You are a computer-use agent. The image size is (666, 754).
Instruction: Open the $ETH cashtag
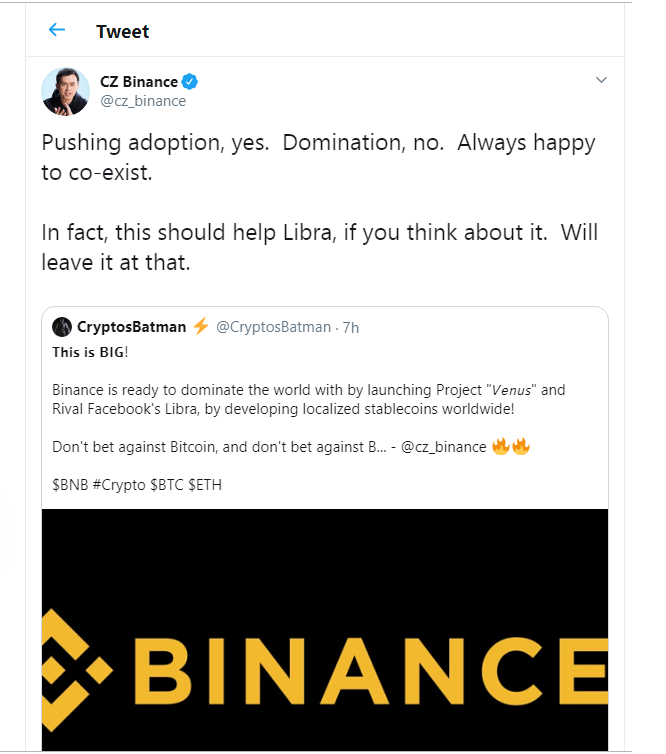pyautogui.click(x=205, y=485)
